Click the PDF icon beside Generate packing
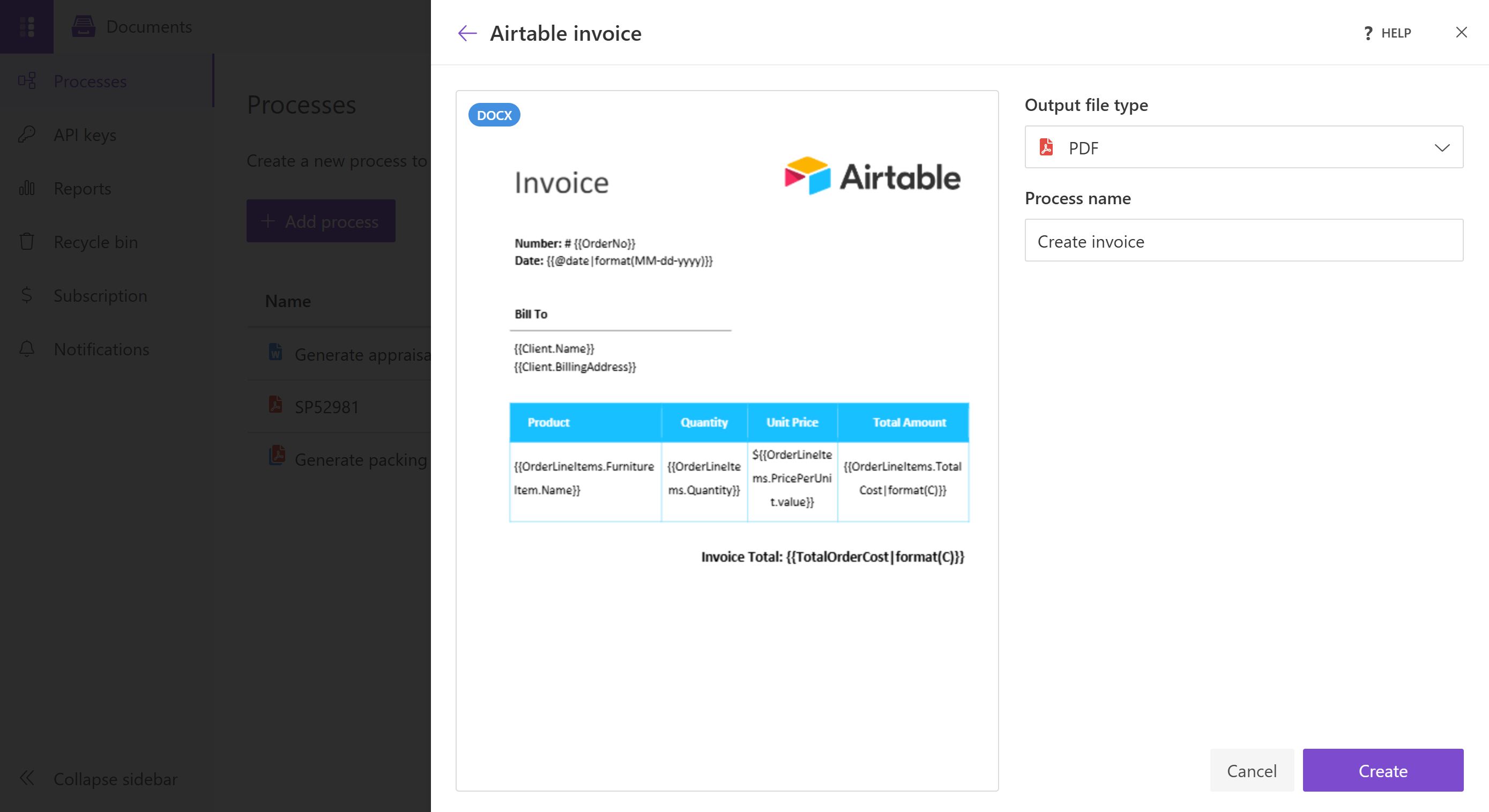 [x=277, y=455]
